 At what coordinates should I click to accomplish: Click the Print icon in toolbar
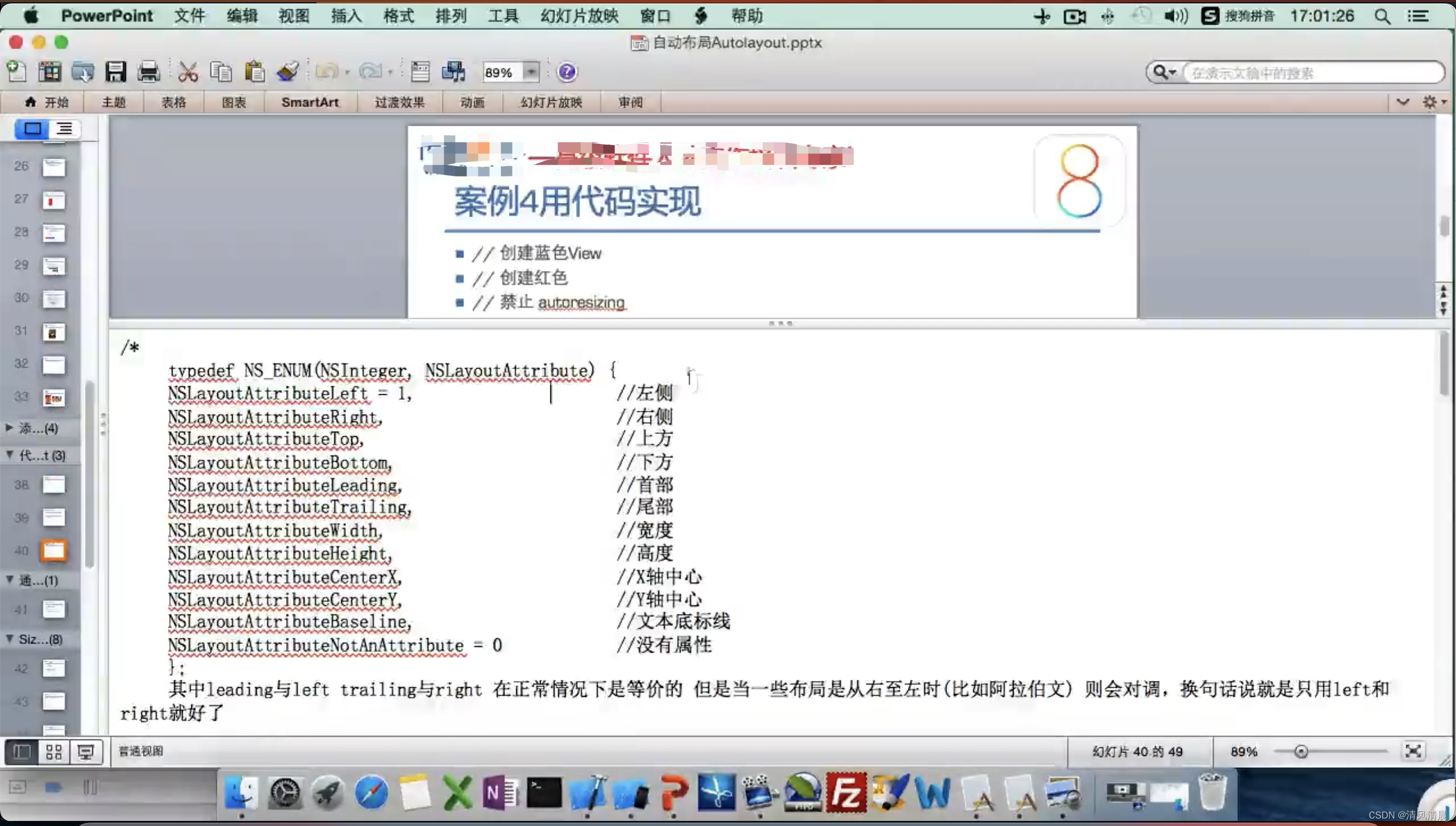point(149,72)
